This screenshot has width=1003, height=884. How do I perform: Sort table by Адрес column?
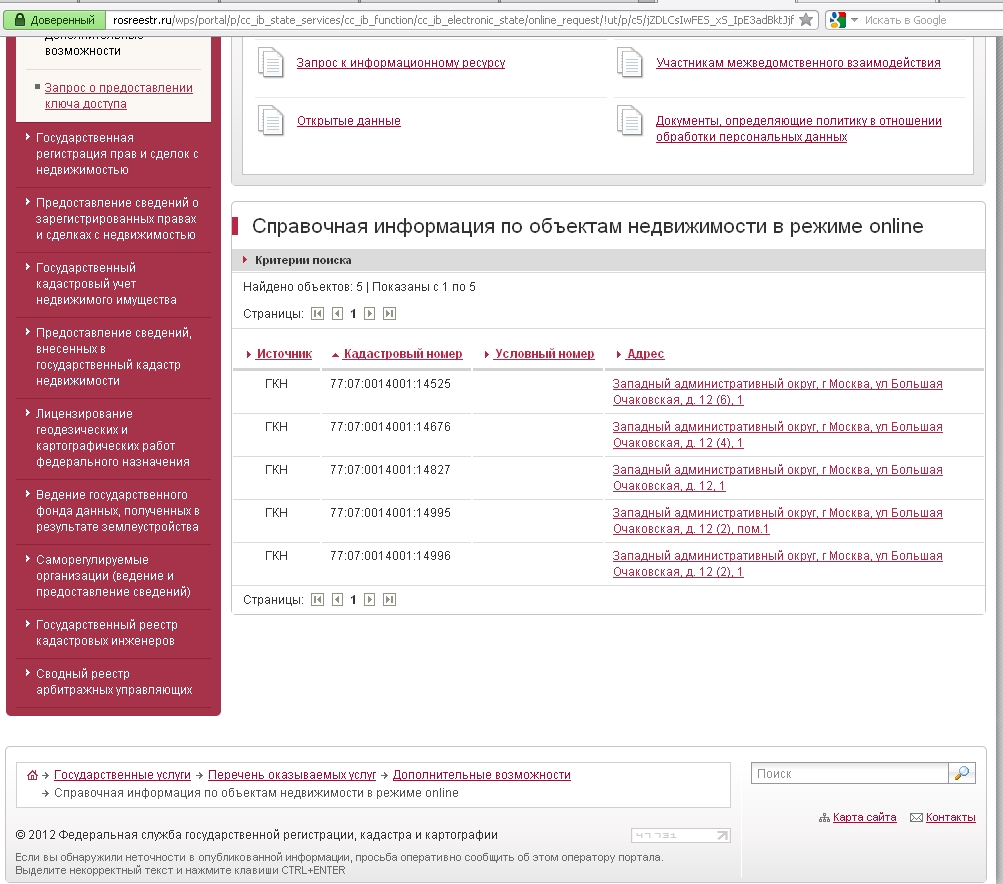645,354
